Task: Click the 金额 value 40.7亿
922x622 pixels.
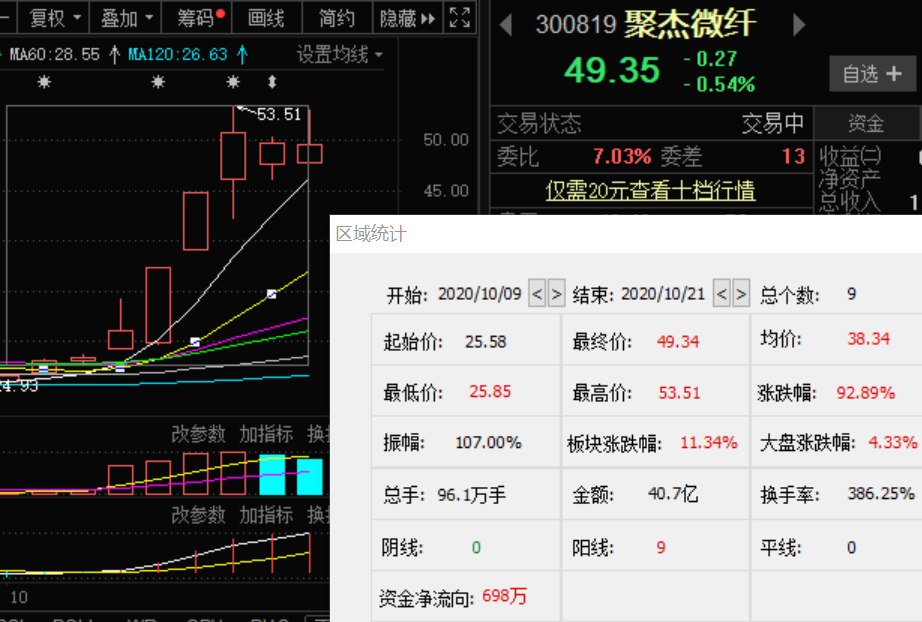Action: tap(673, 494)
